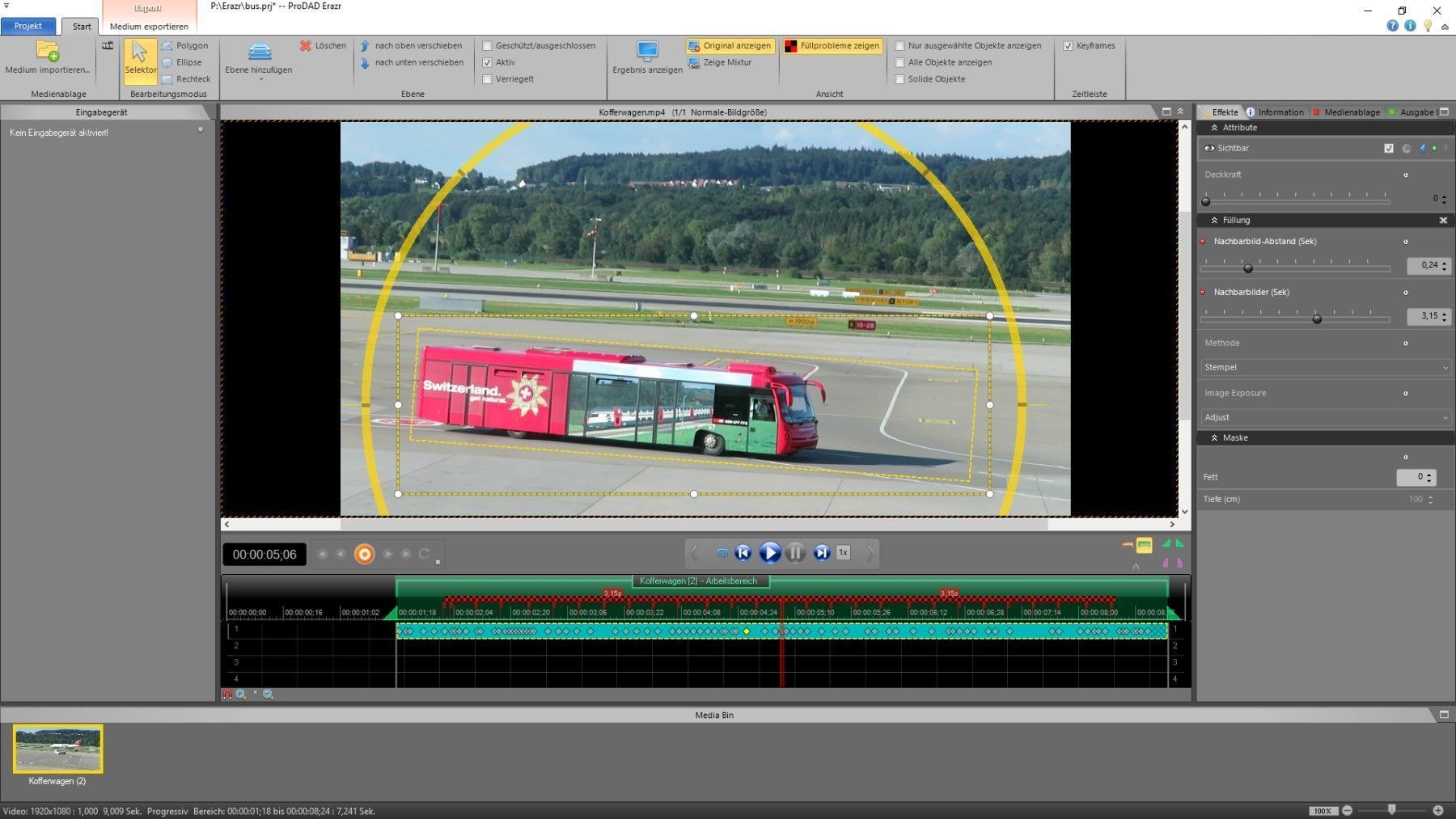Click the Medium importieren folder icon
This screenshot has height=819, width=1456.
pos(48,52)
